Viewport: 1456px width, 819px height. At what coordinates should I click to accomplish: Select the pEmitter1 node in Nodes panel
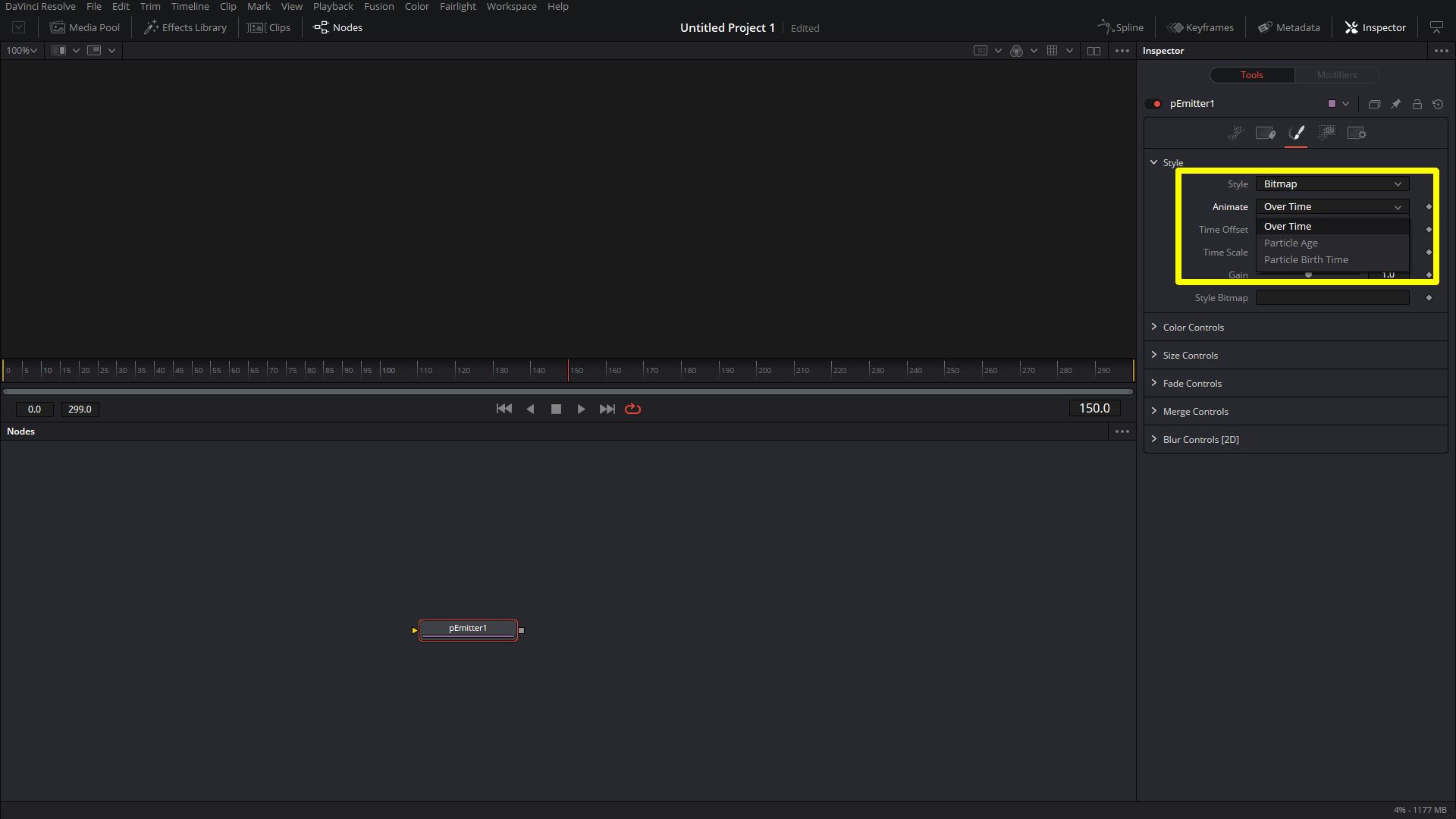click(468, 629)
